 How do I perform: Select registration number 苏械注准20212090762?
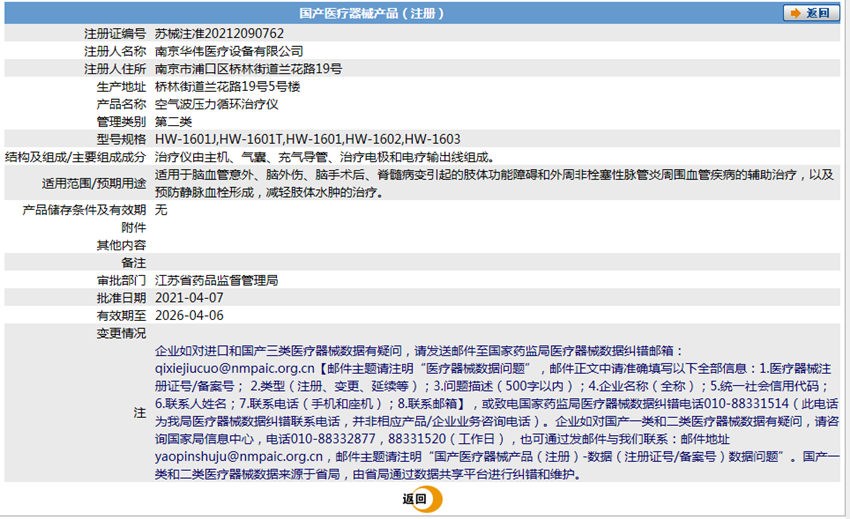coord(219,34)
